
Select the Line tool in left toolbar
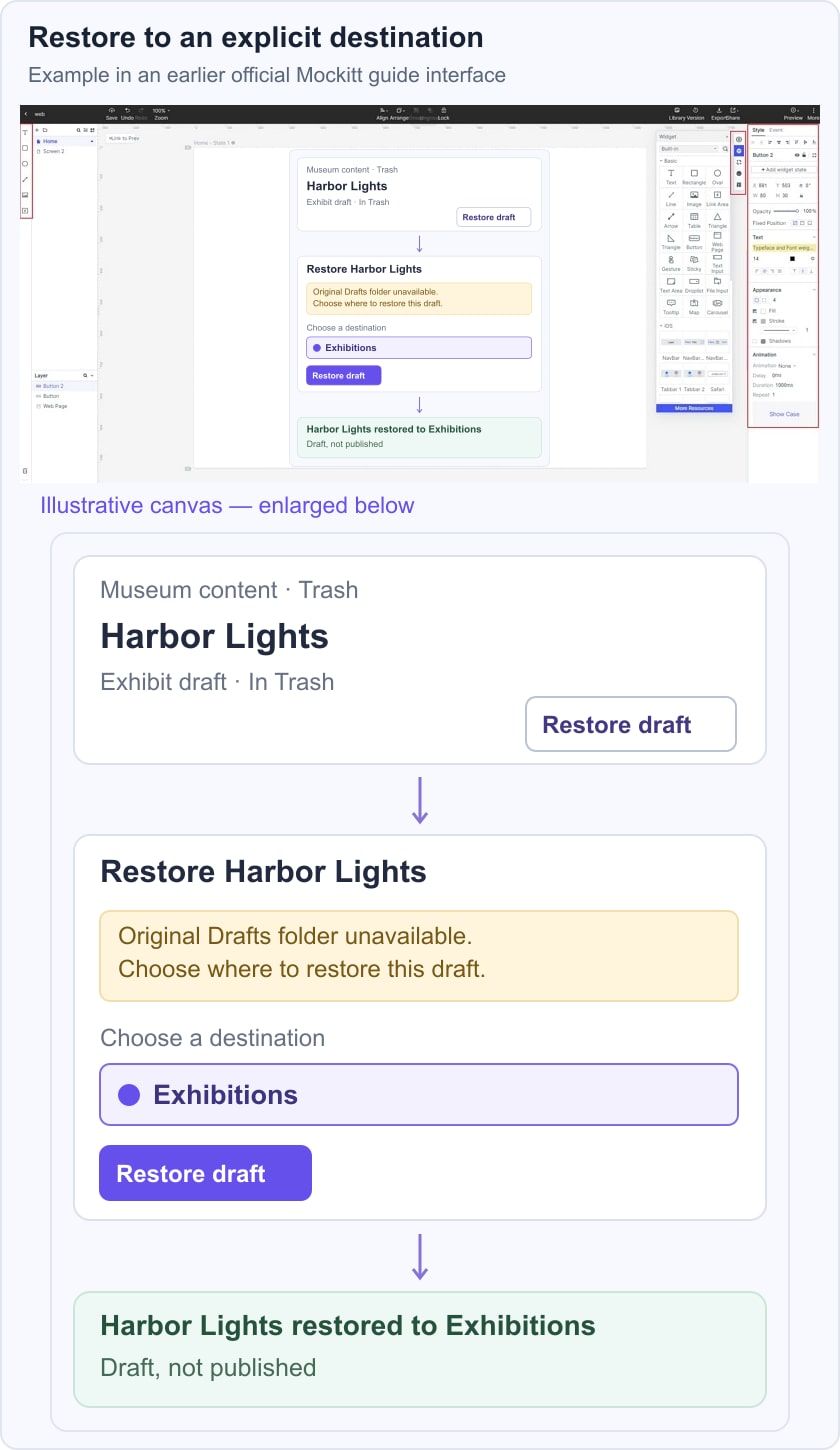[25, 179]
